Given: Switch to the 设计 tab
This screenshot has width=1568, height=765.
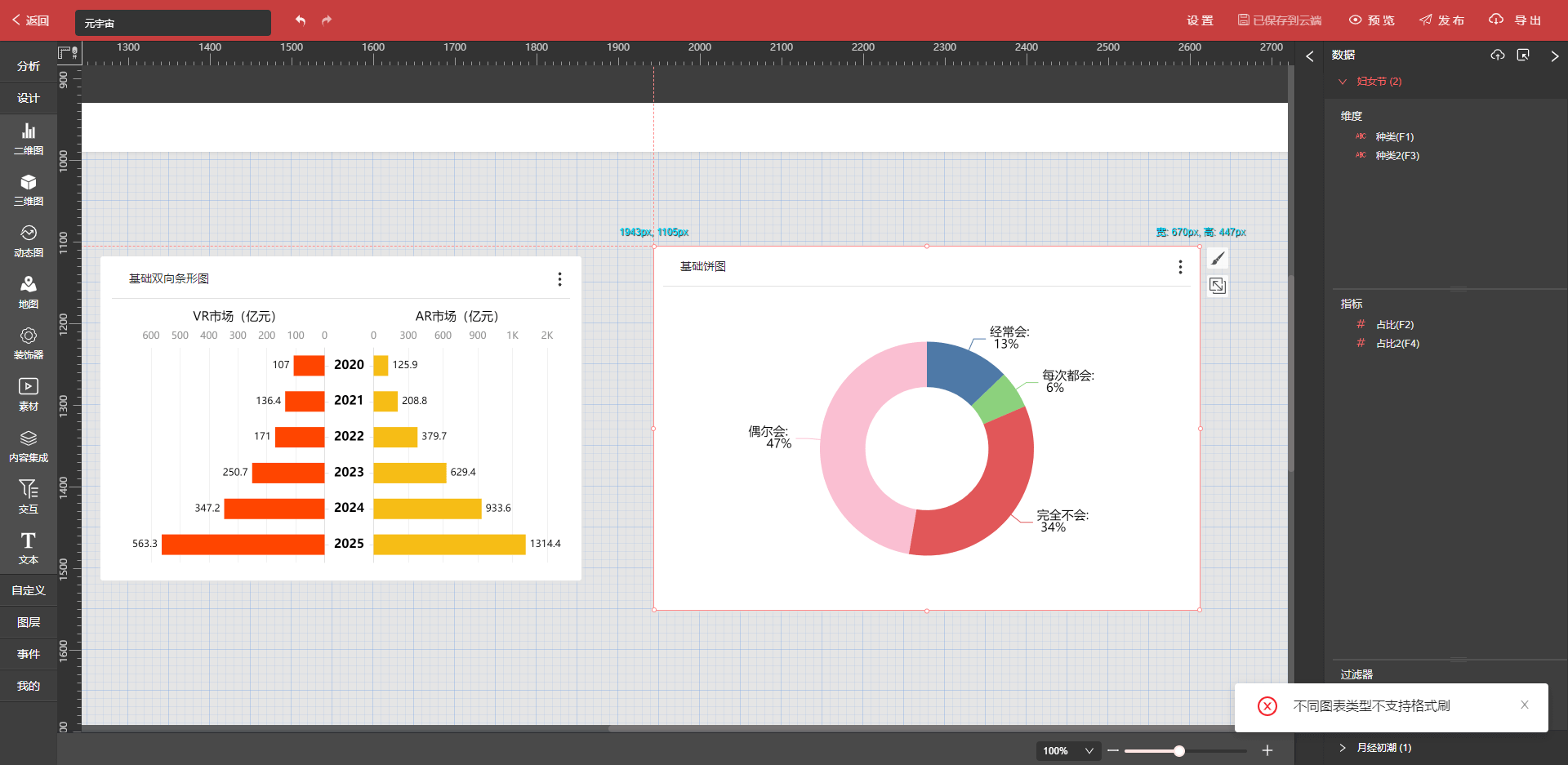Looking at the screenshot, I should click(29, 98).
